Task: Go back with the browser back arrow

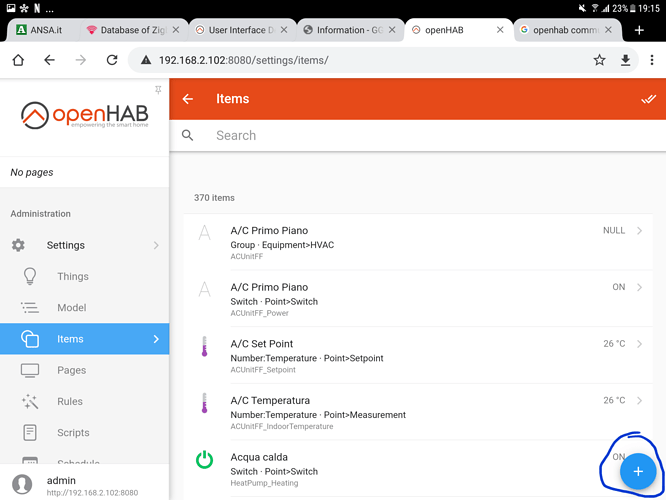Action: (49, 60)
